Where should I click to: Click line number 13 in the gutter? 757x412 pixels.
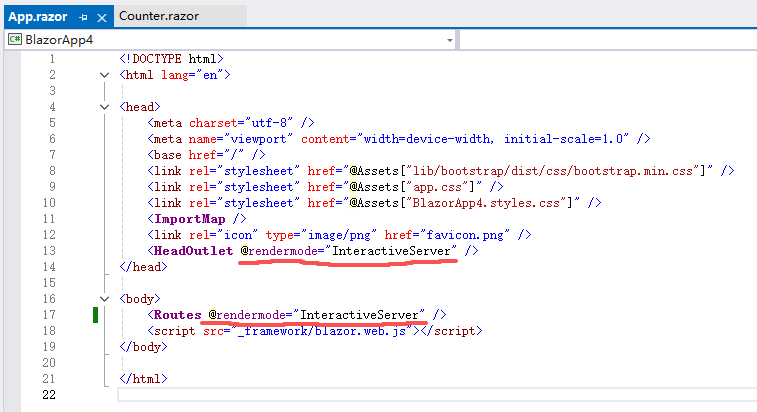49,251
